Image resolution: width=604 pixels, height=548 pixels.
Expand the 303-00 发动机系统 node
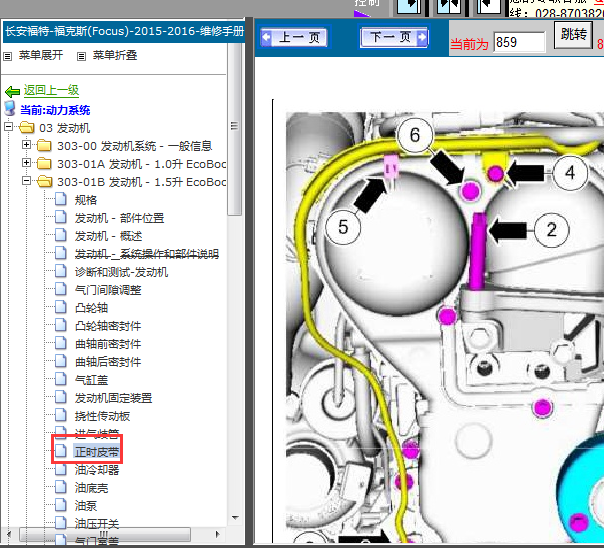click(26, 145)
